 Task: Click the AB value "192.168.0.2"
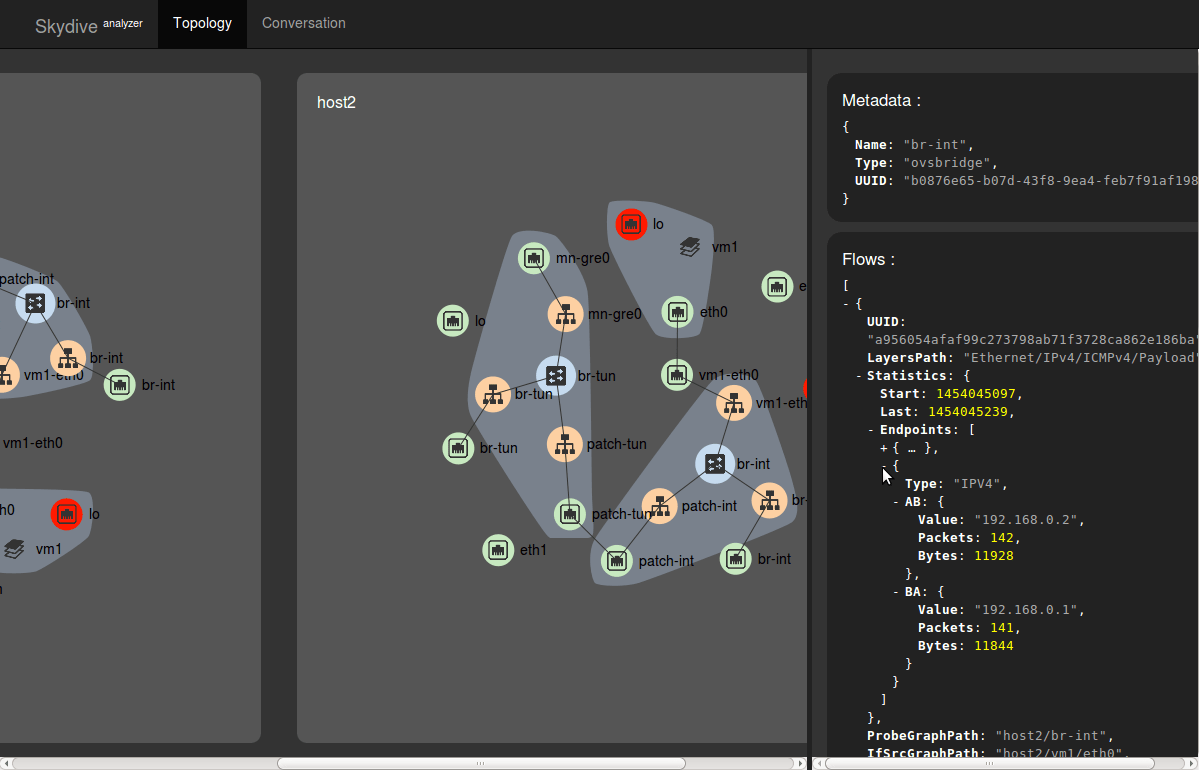pos(1028,520)
